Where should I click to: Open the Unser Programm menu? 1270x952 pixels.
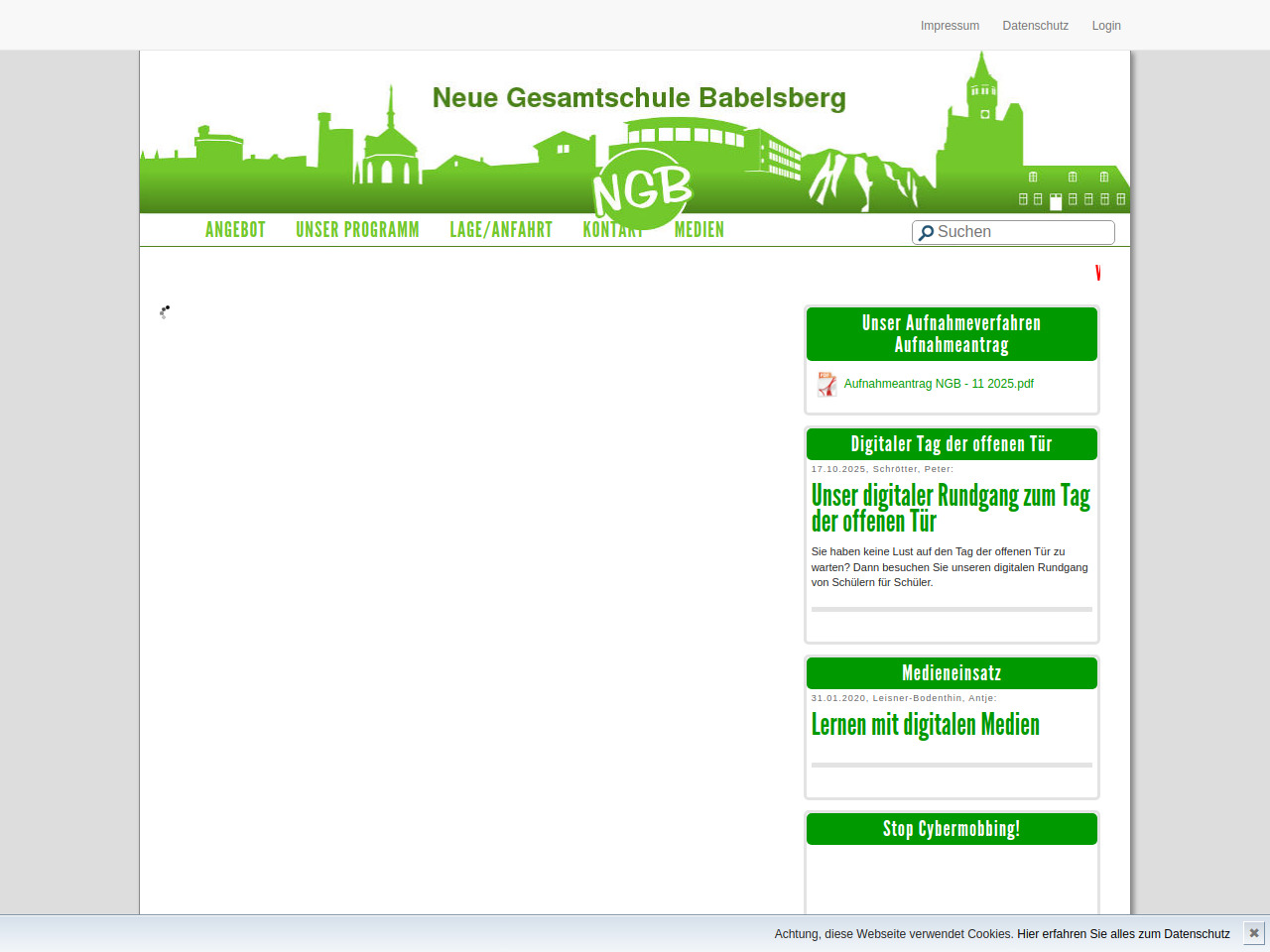[357, 230]
